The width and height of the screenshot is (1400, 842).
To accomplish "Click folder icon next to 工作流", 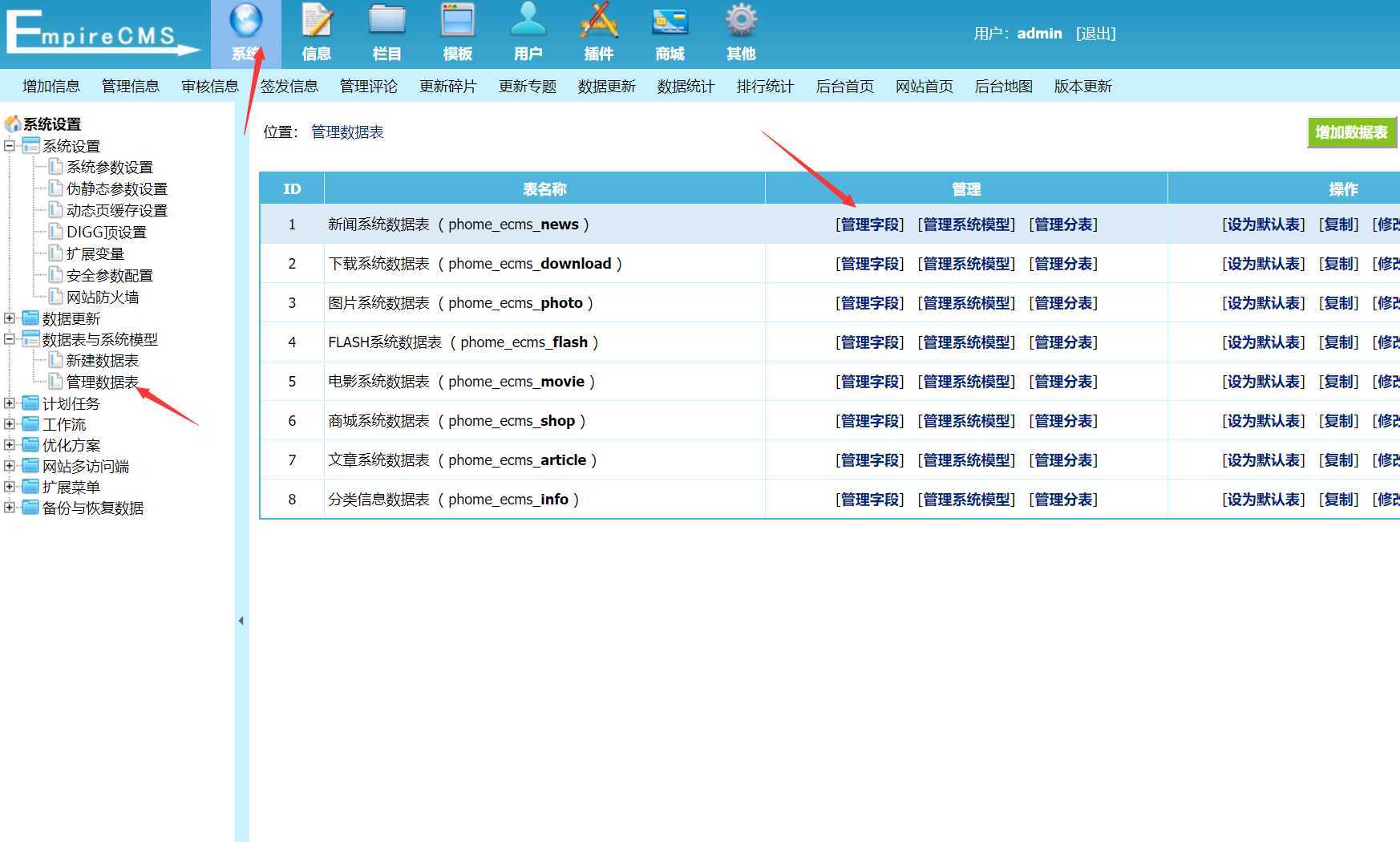I will click(x=30, y=423).
